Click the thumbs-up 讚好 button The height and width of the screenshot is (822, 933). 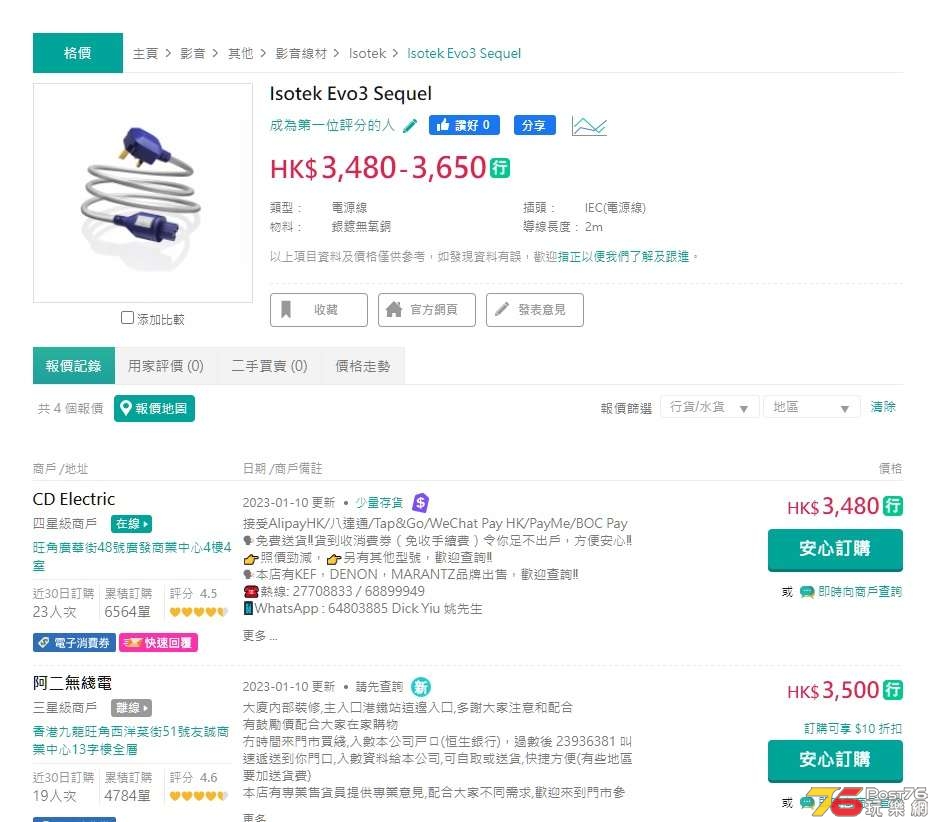click(x=464, y=125)
